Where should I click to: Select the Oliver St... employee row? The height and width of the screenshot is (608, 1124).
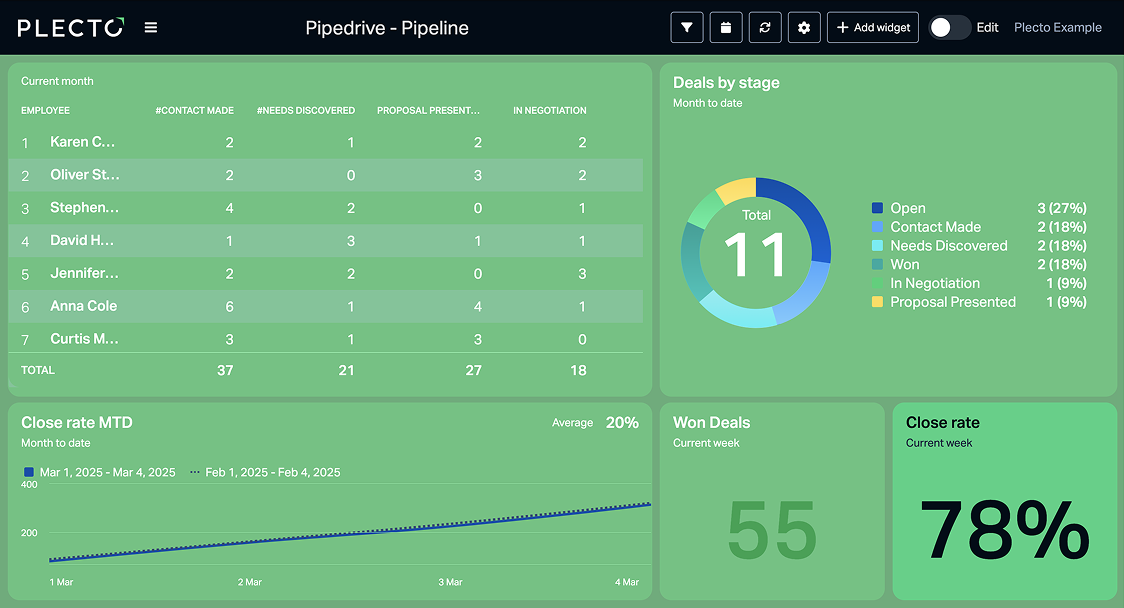[325, 175]
